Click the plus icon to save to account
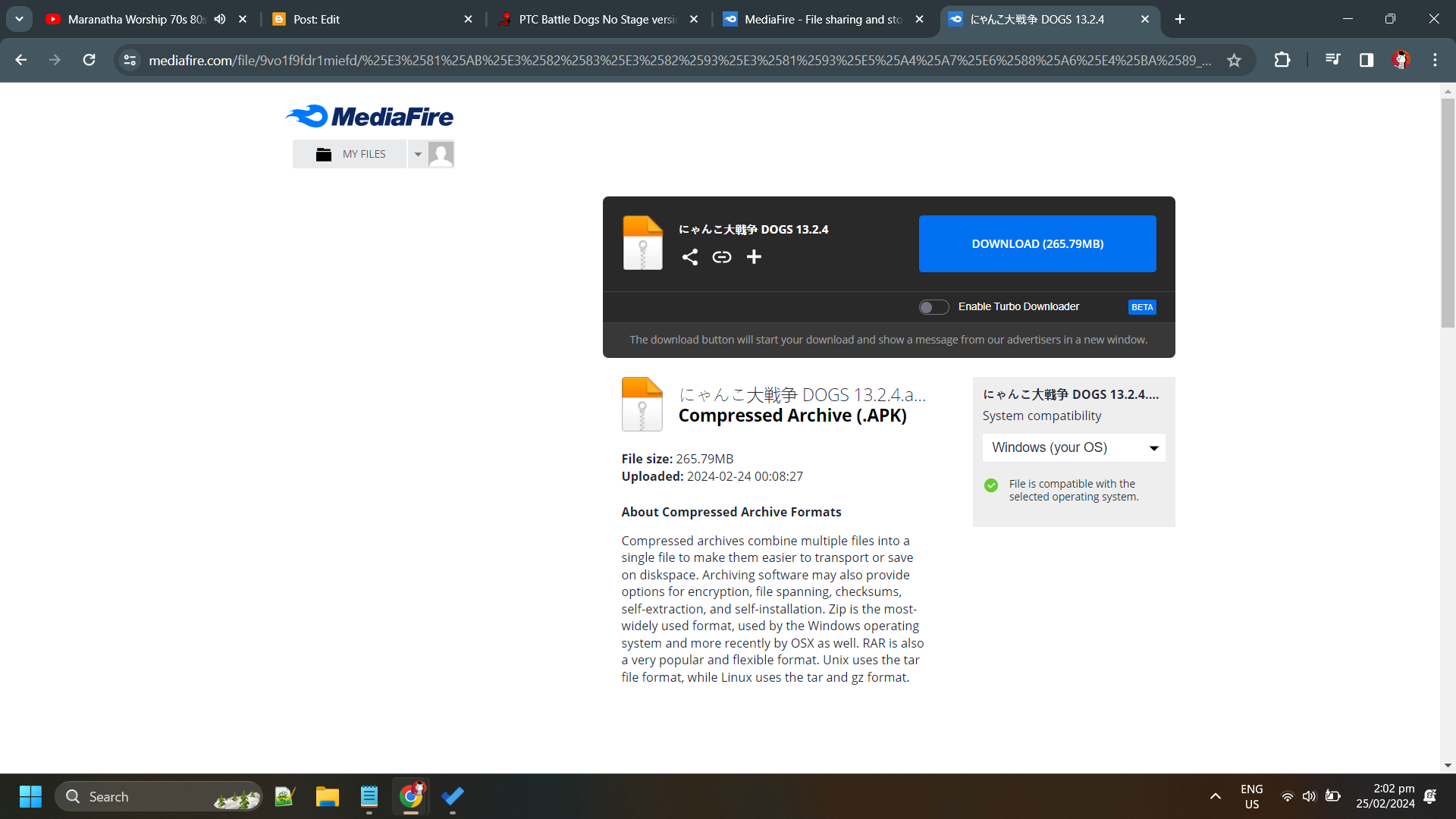The height and width of the screenshot is (819, 1456). [x=754, y=257]
